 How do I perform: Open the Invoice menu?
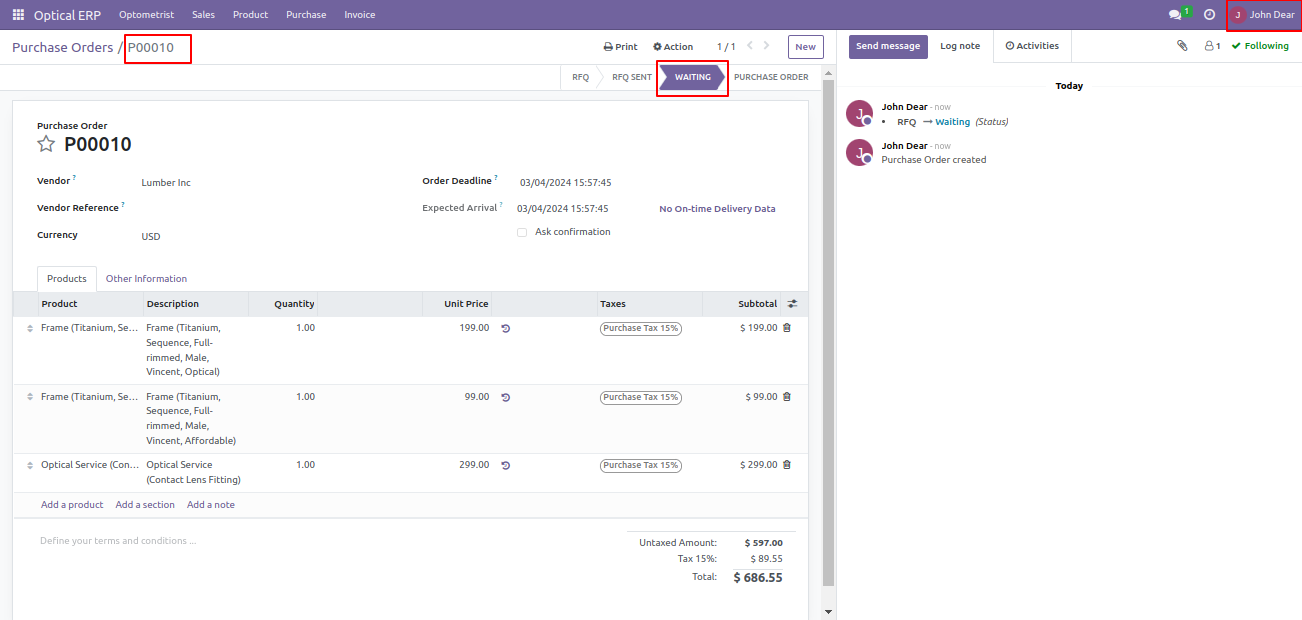(360, 15)
